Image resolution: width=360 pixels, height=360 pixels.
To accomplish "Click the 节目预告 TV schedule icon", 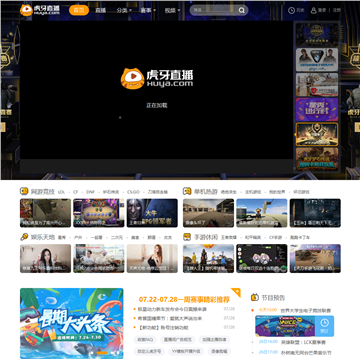I will click(255, 297).
